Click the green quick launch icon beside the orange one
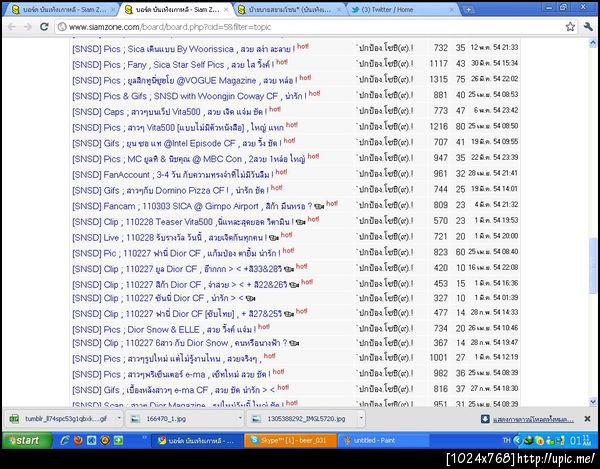Image resolution: width=600 pixels, height=469 pixels. pos(119,440)
